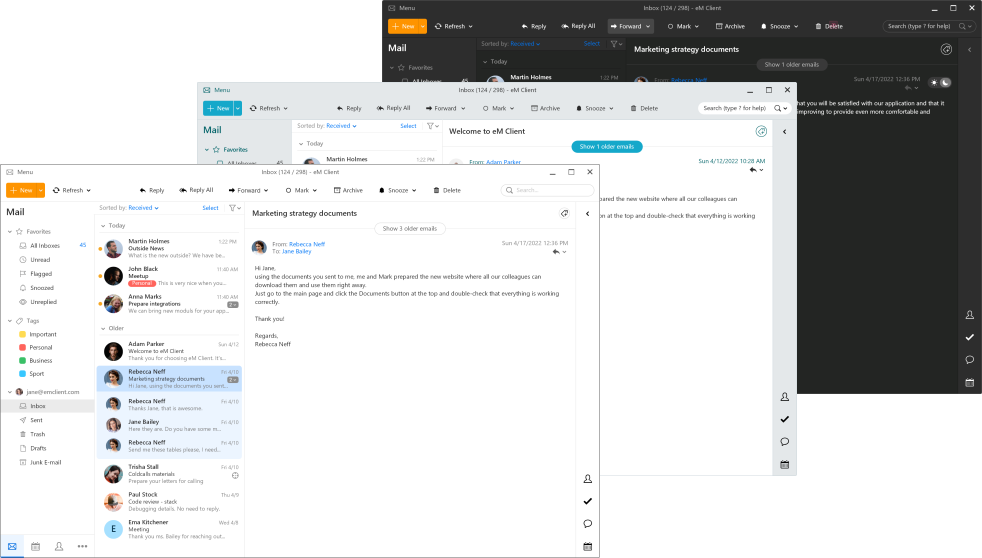The height and width of the screenshot is (558, 982).
Task: Open New button dropdown arrow in front window
Action: (x=41, y=190)
